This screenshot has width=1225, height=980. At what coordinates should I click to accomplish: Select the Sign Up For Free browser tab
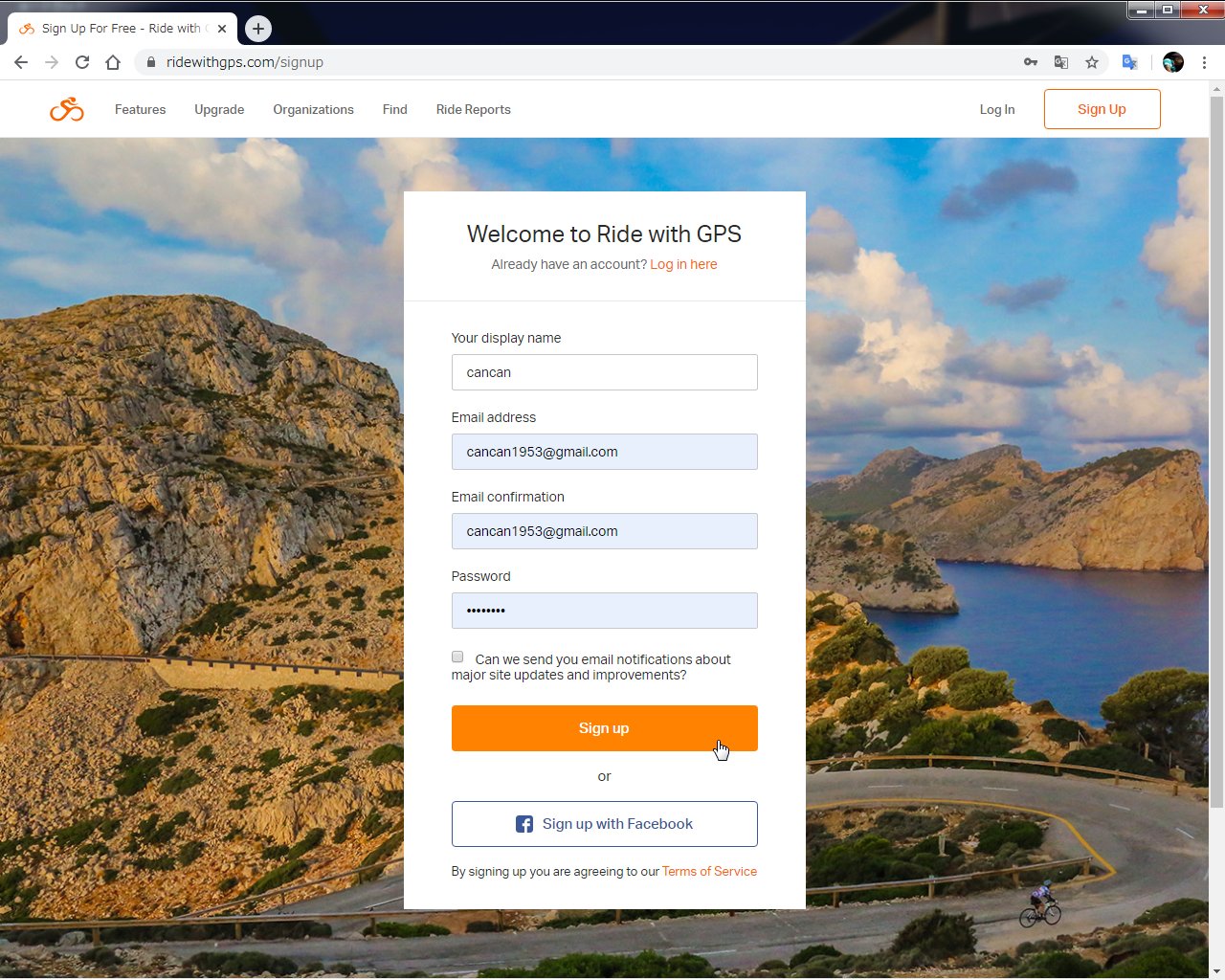122,29
